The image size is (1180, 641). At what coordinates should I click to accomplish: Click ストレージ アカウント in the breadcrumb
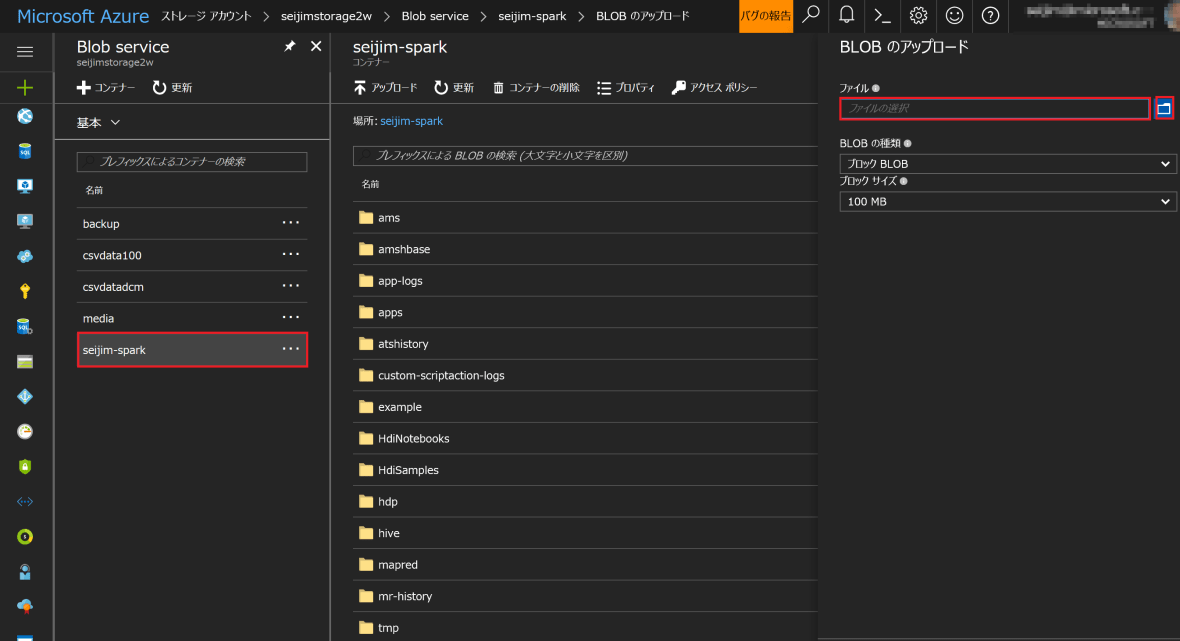(x=207, y=16)
